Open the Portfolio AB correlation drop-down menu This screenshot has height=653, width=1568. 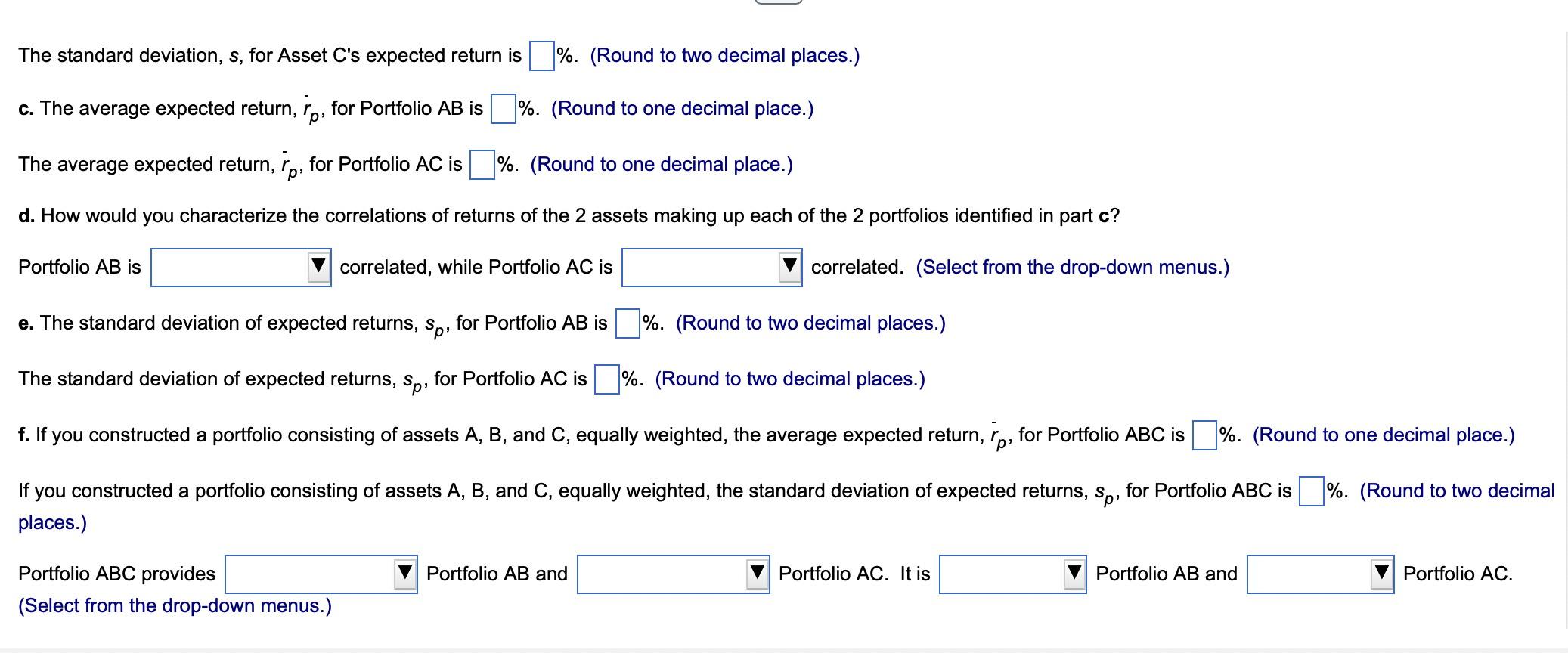pyautogui.click(x=240, y=267)
